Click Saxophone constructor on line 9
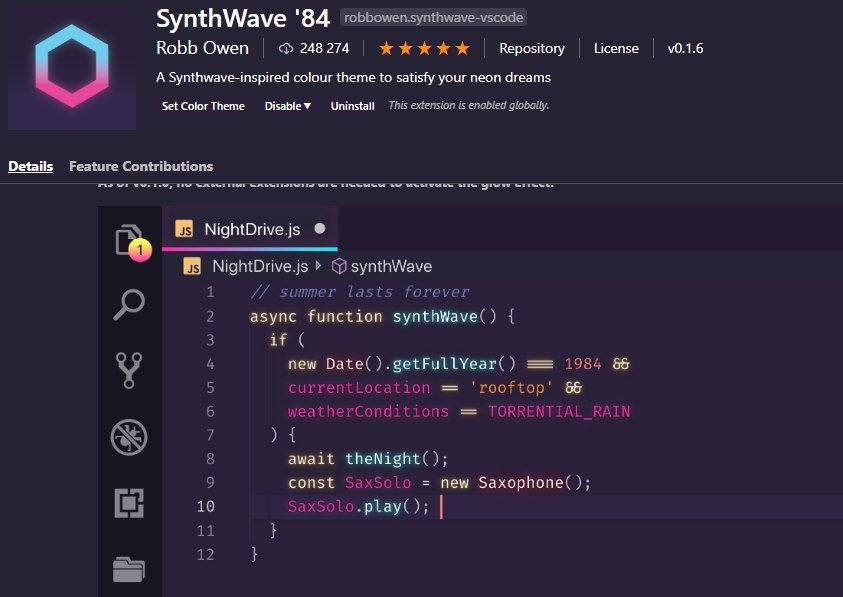The width and height of the screenshot is (843, 597). (x=520, y=482)
